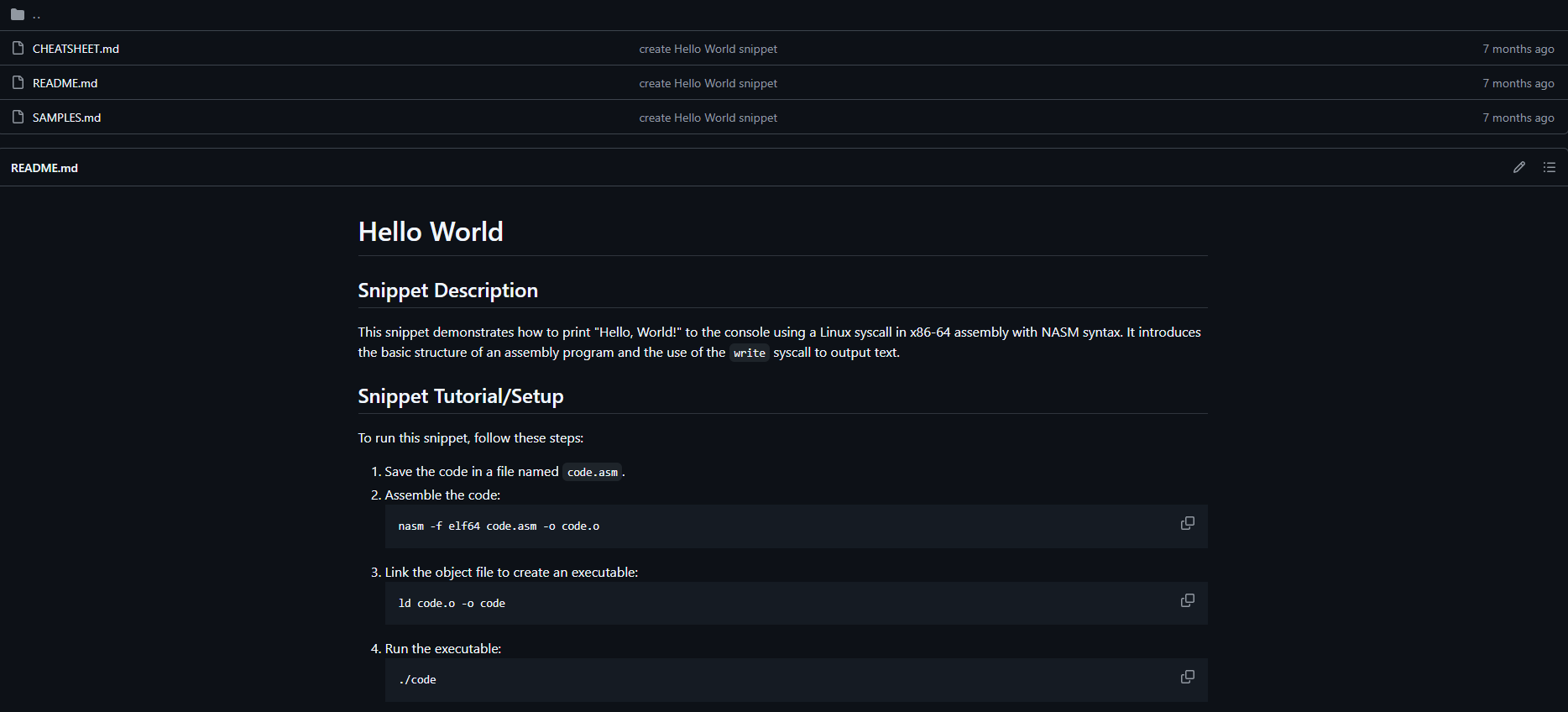Open SAMPLES.md file
This screenshot has width=1568, height=712.
[x=66, y=118]
